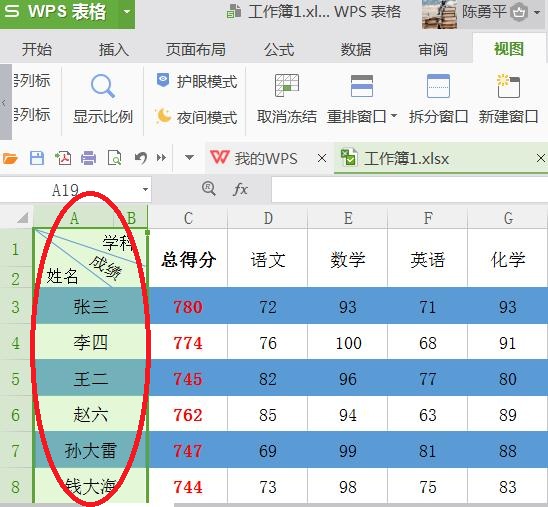Screen dimensions: 548x507
Task: Click the user avatar picture
Action: 440,14
